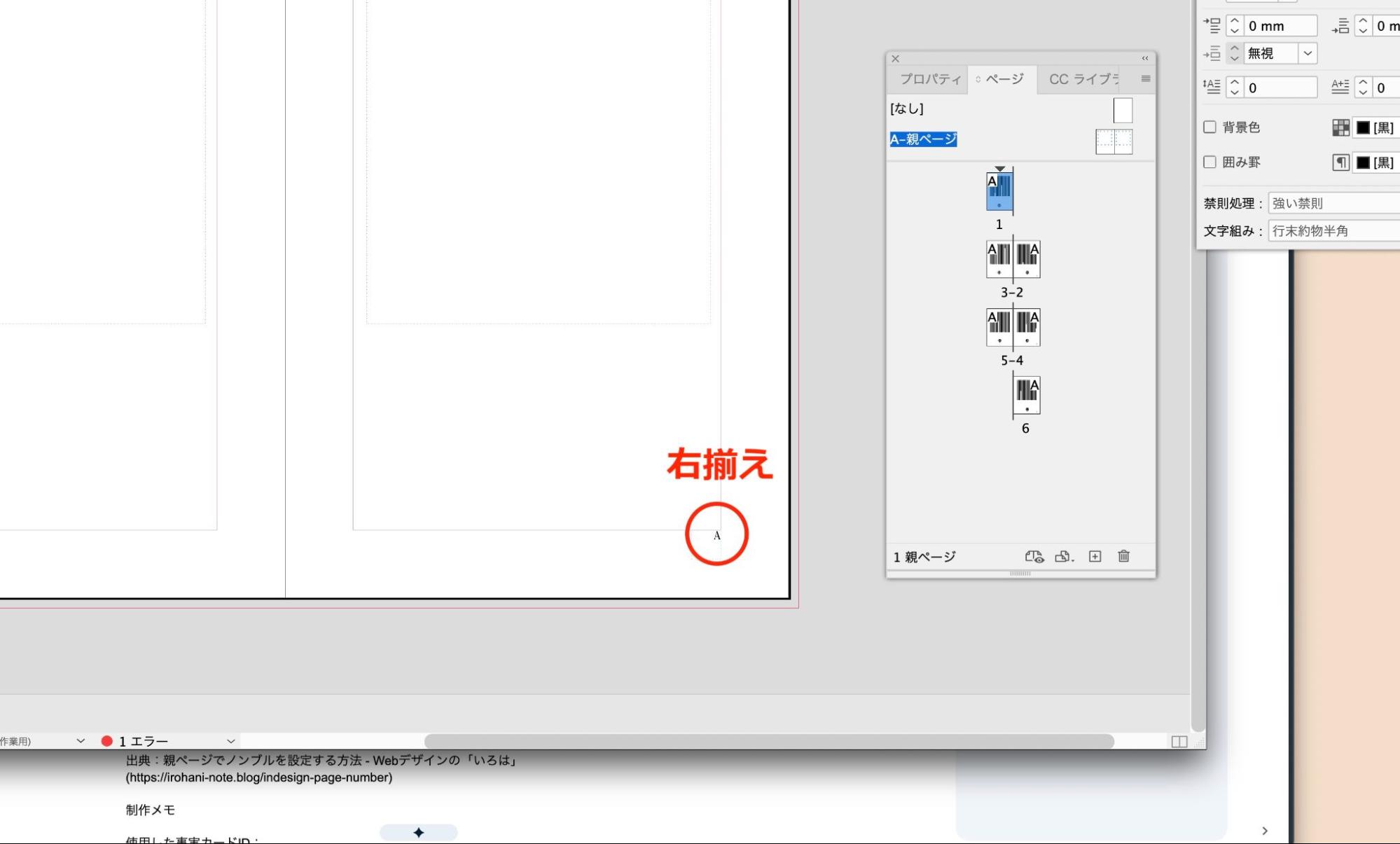This screenshot has height=844, width=1400.
Task: Select page 6 thumbnail
Action: 1027,395
